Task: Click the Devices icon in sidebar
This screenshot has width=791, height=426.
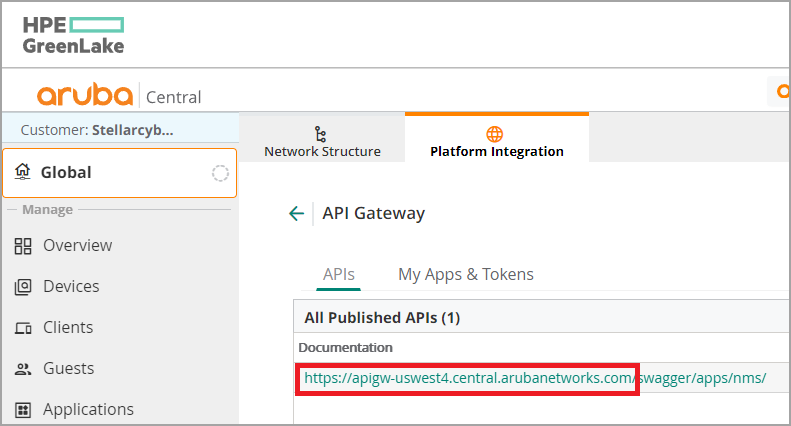Action: (x=23, y=287)
